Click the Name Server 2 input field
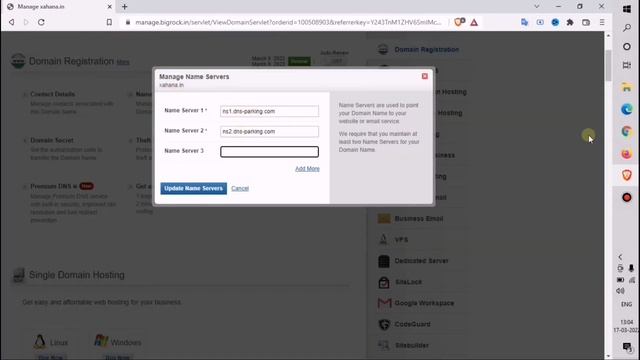Image resolution: width=640 pixels, height=360 pixels. [269, 131]
